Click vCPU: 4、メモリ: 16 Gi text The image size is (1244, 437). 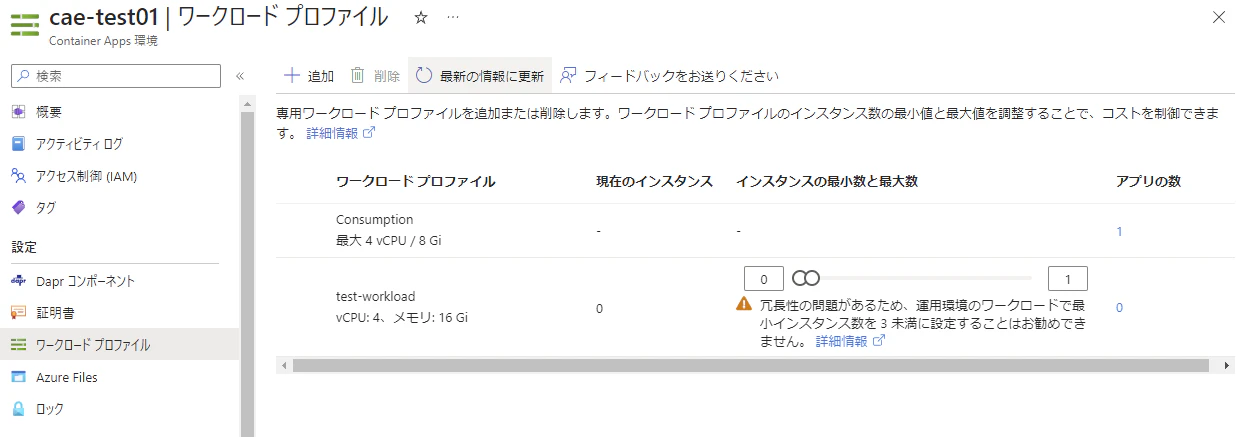pyautogui.click(x=402, y=318)
